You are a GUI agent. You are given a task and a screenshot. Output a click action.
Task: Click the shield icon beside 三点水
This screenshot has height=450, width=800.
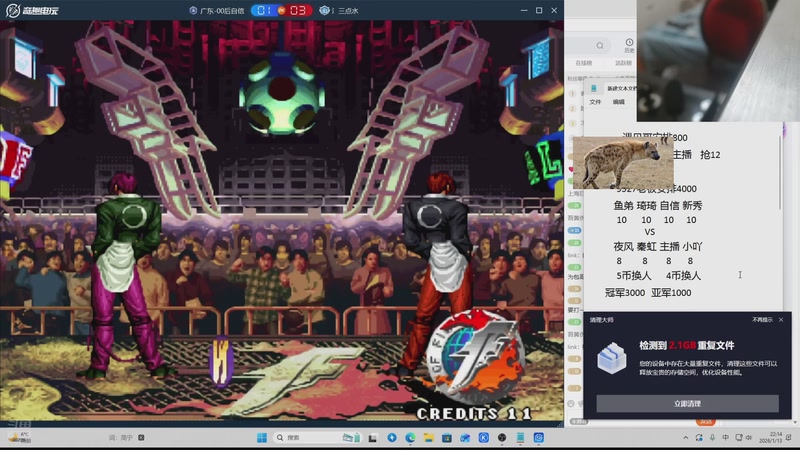coord(324,10)
